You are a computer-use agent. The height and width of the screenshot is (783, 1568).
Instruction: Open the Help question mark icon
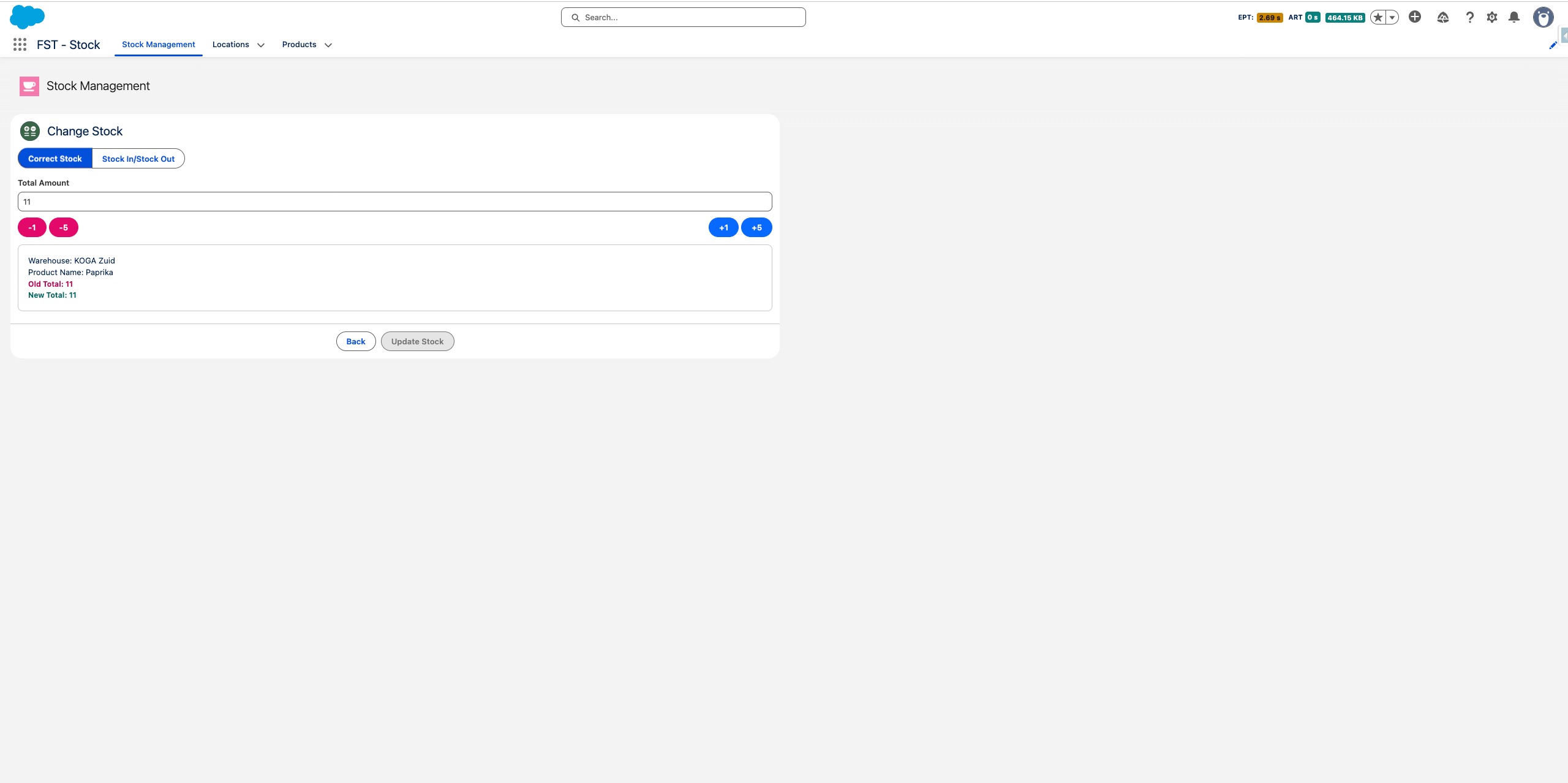pos(1469,17)
